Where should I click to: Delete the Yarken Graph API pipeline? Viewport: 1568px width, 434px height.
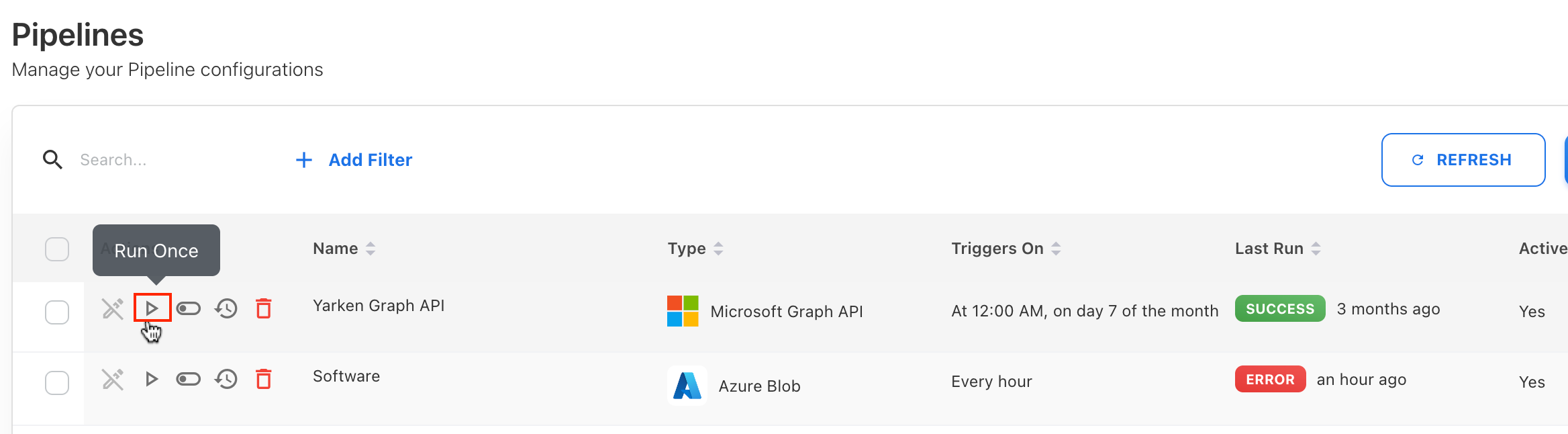point(264,308)
